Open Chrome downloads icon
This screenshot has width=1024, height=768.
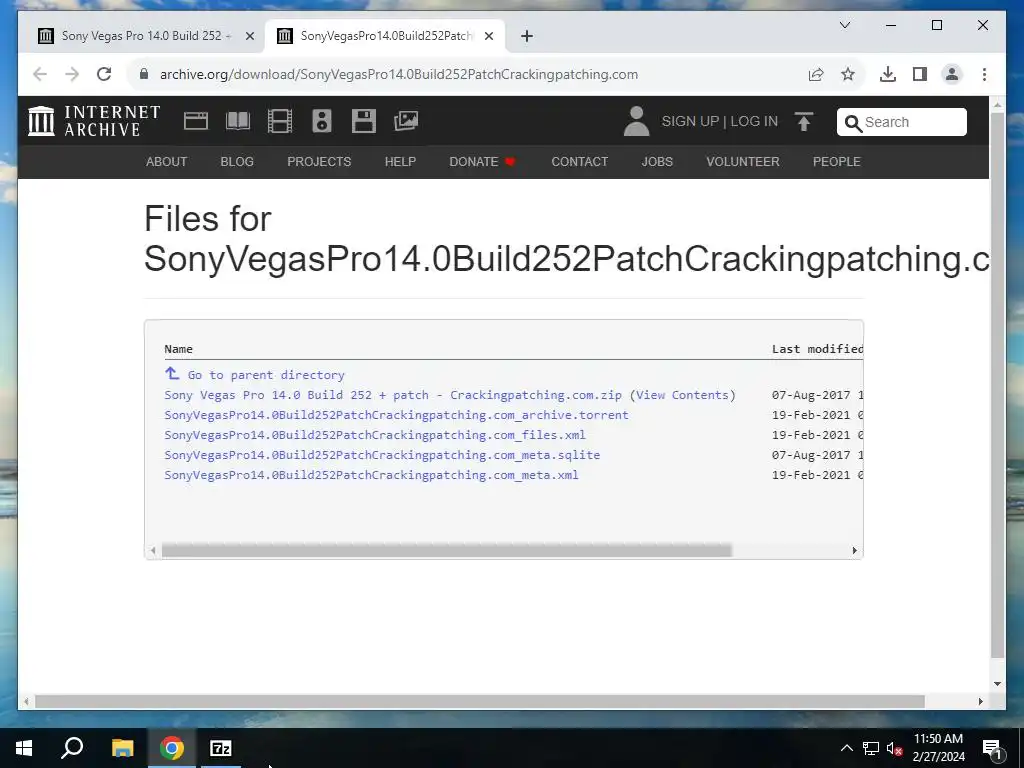tap(888, 74)
